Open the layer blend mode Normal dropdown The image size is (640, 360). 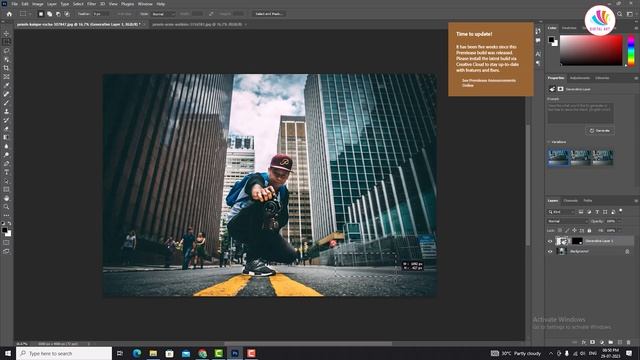(x=567, y=221)
